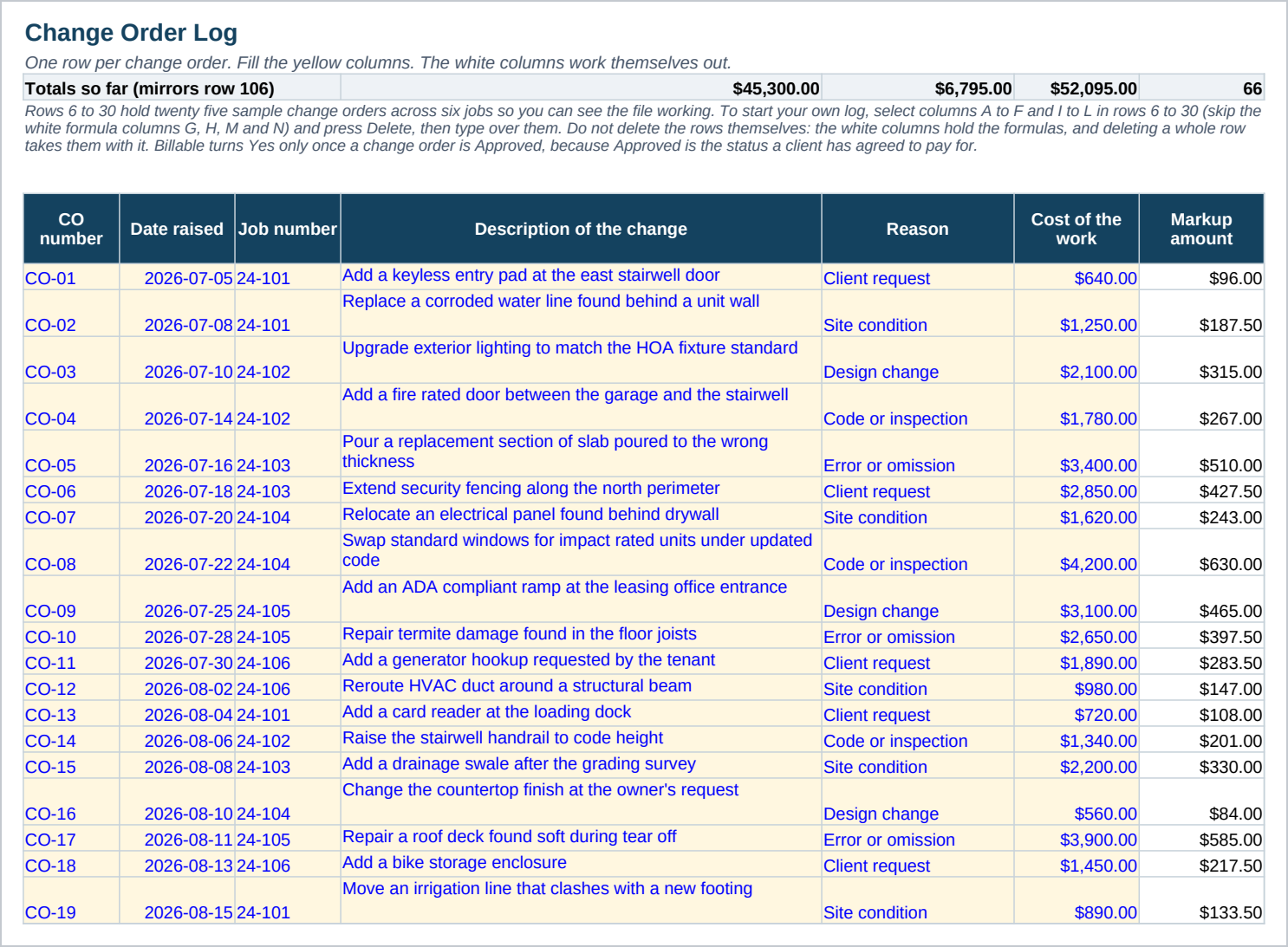The width and height of the screenshot is (1288, 947).
Task: Click the "Error or omission" reason for CO-05
Action: [918, 454]
